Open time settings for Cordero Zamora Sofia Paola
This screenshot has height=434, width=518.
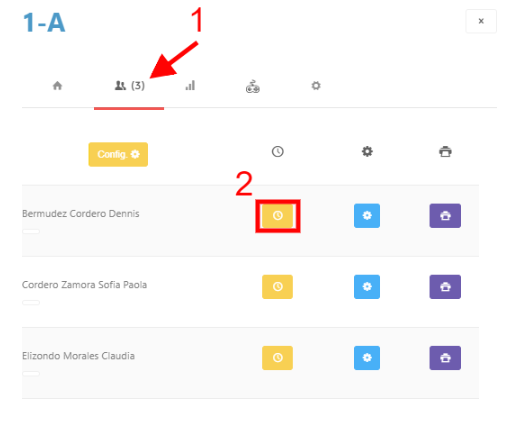click(x=277, y=287)
